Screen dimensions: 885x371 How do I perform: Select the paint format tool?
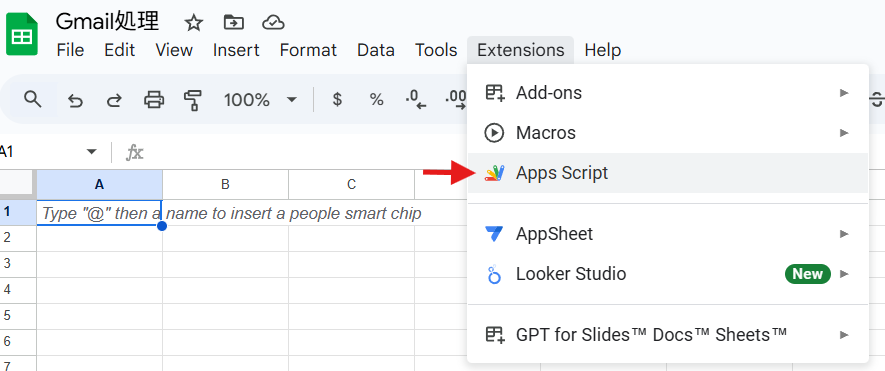193,100
